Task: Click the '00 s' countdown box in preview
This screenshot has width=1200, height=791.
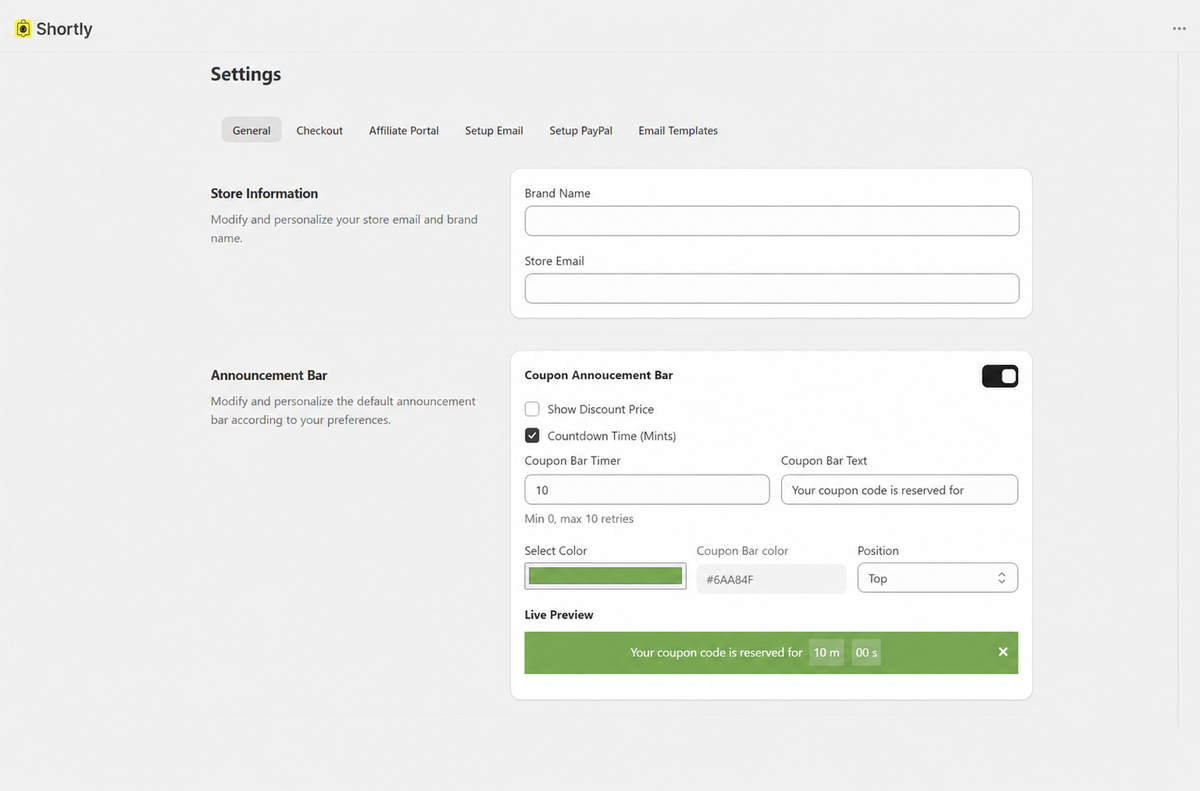Action: pos(866,652)
